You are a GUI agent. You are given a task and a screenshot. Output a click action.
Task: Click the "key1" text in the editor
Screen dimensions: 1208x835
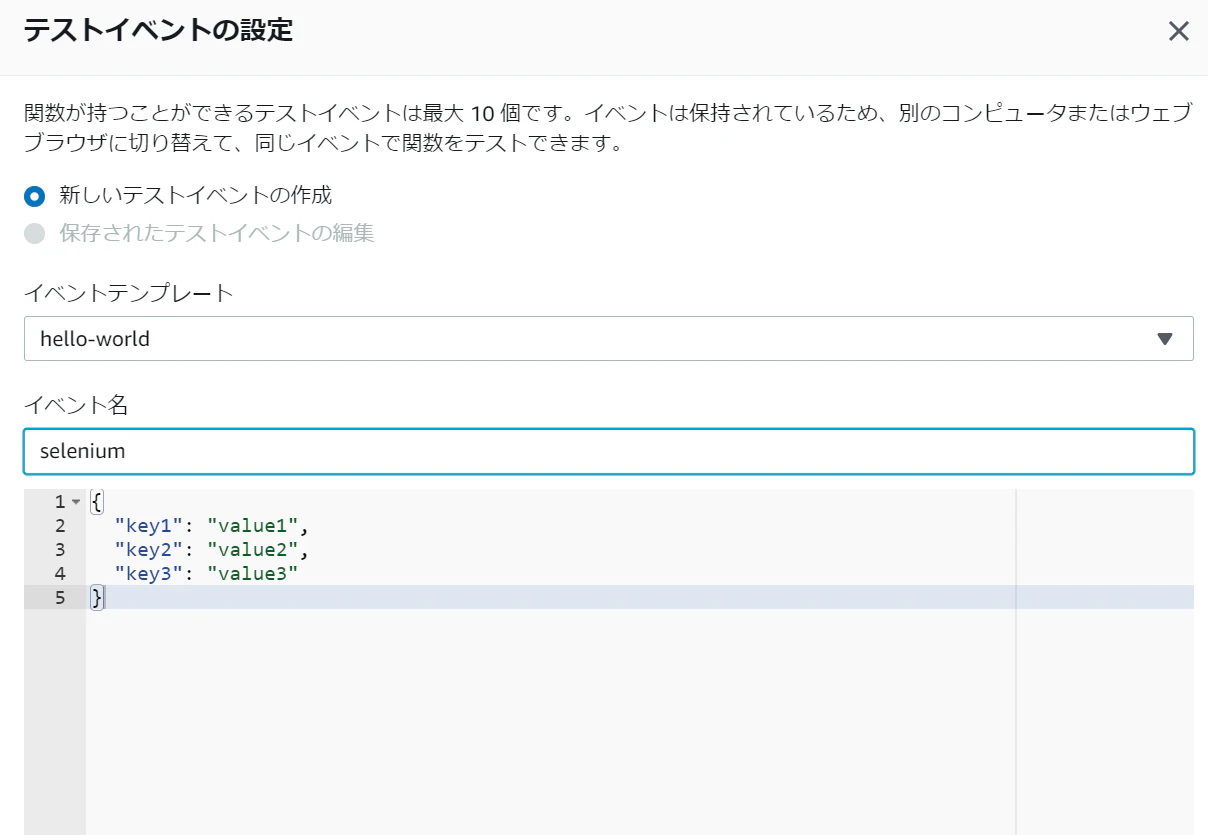tap(148, 525)
